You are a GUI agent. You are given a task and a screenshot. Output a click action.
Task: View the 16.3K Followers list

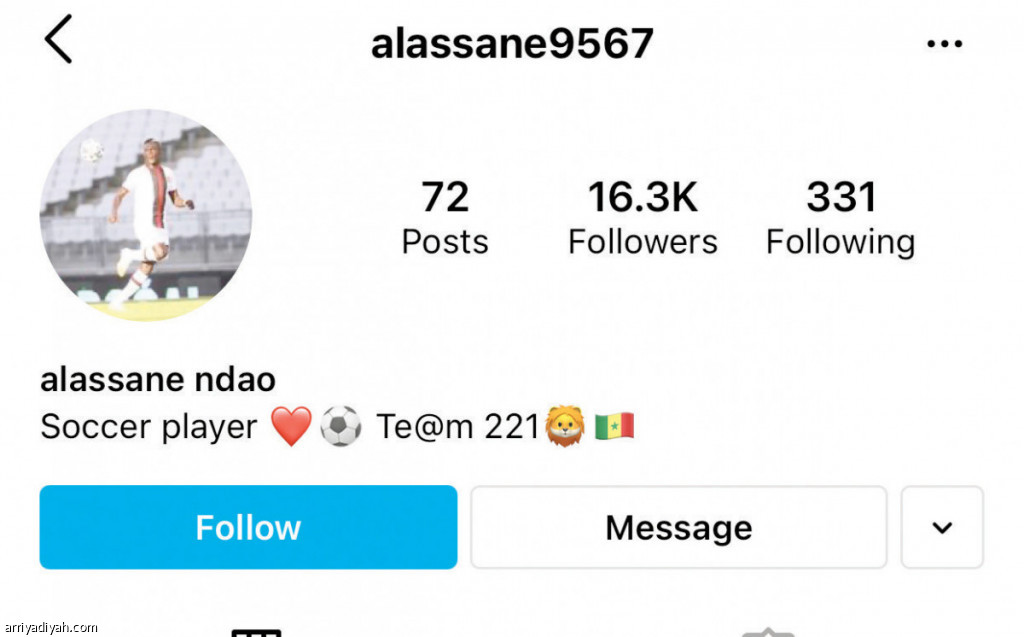643,218
